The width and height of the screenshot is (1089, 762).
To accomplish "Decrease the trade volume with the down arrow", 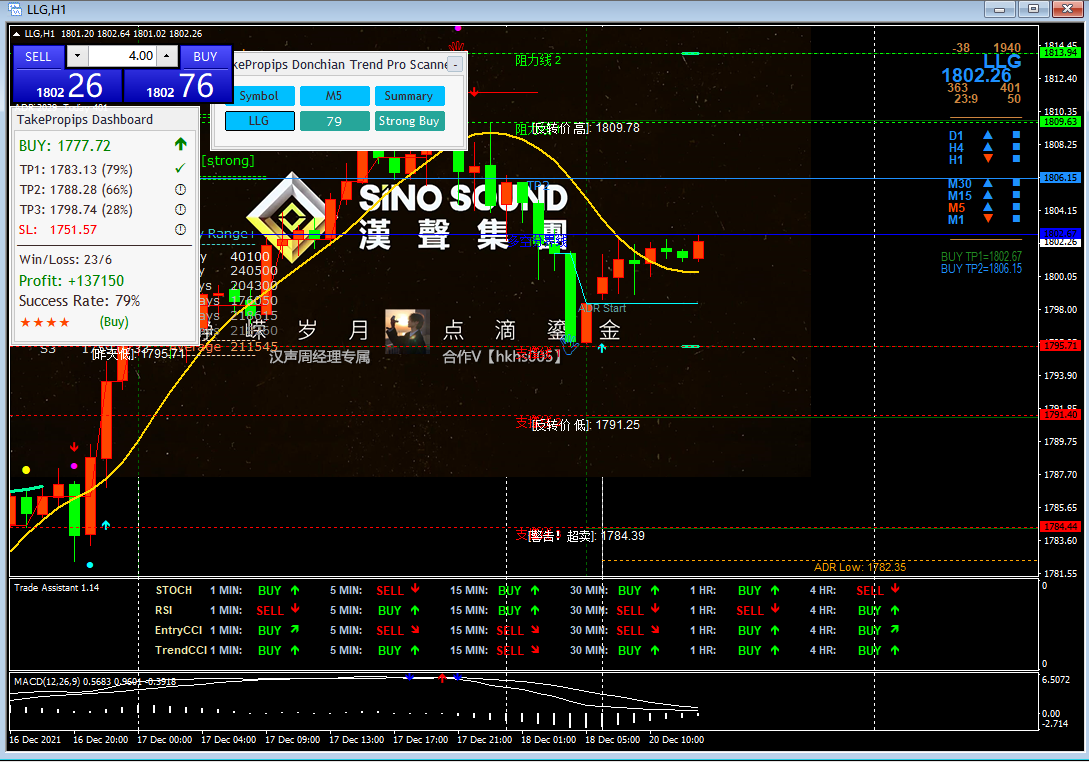I will click(x=77, y=56).
